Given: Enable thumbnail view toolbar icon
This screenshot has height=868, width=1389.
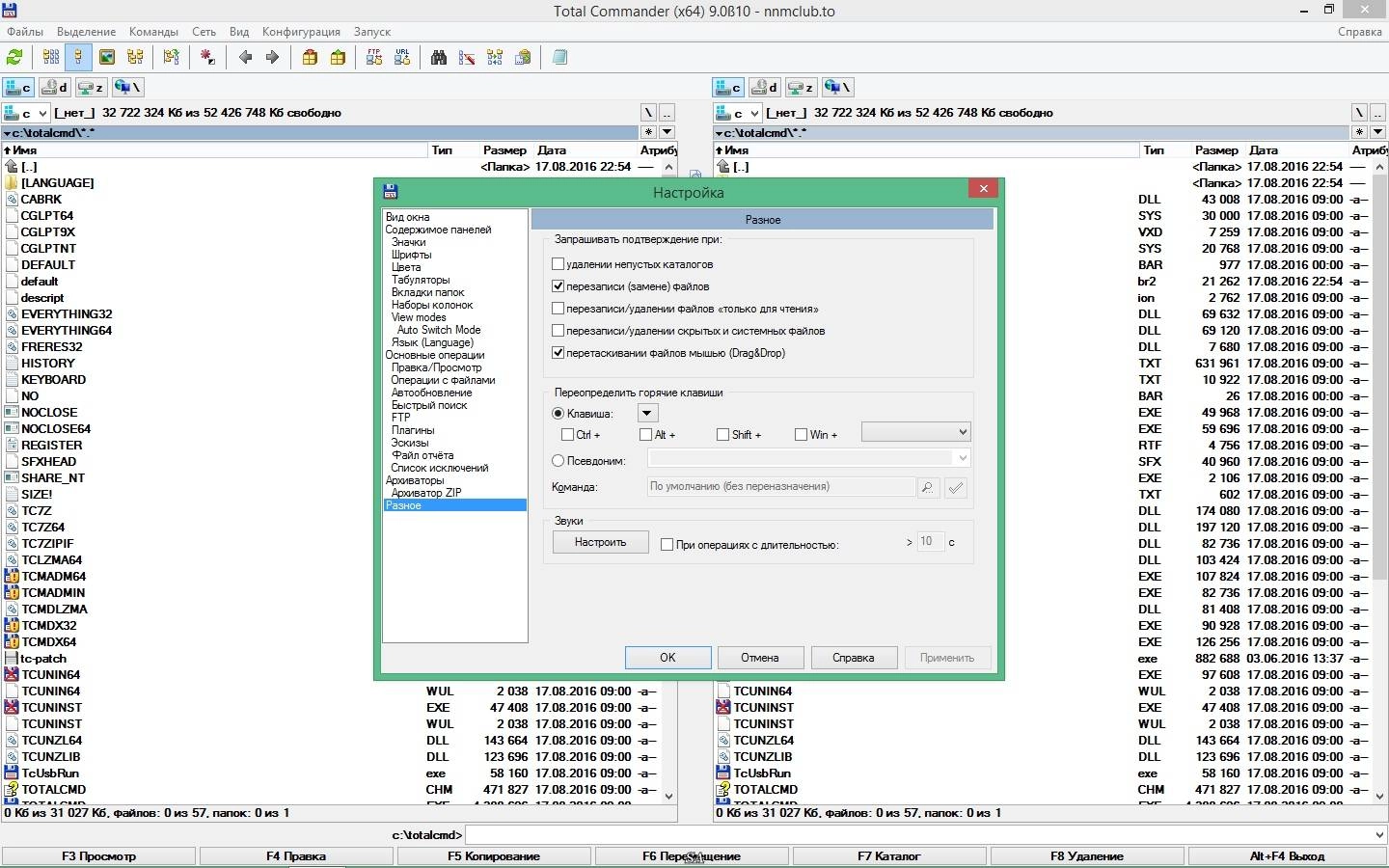Looking at the screenshot, I should [107, 58].
